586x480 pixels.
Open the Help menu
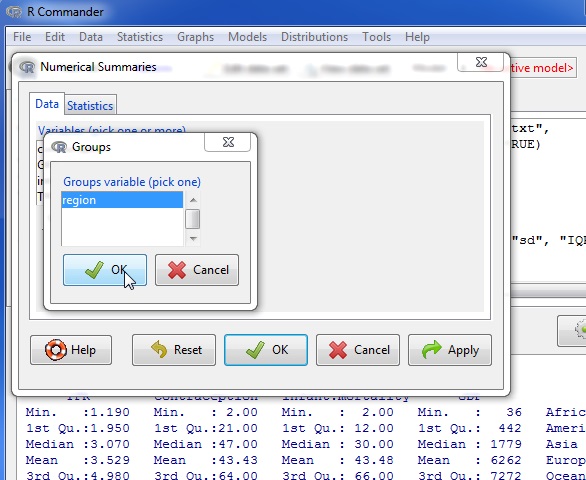tap(417, 37)
